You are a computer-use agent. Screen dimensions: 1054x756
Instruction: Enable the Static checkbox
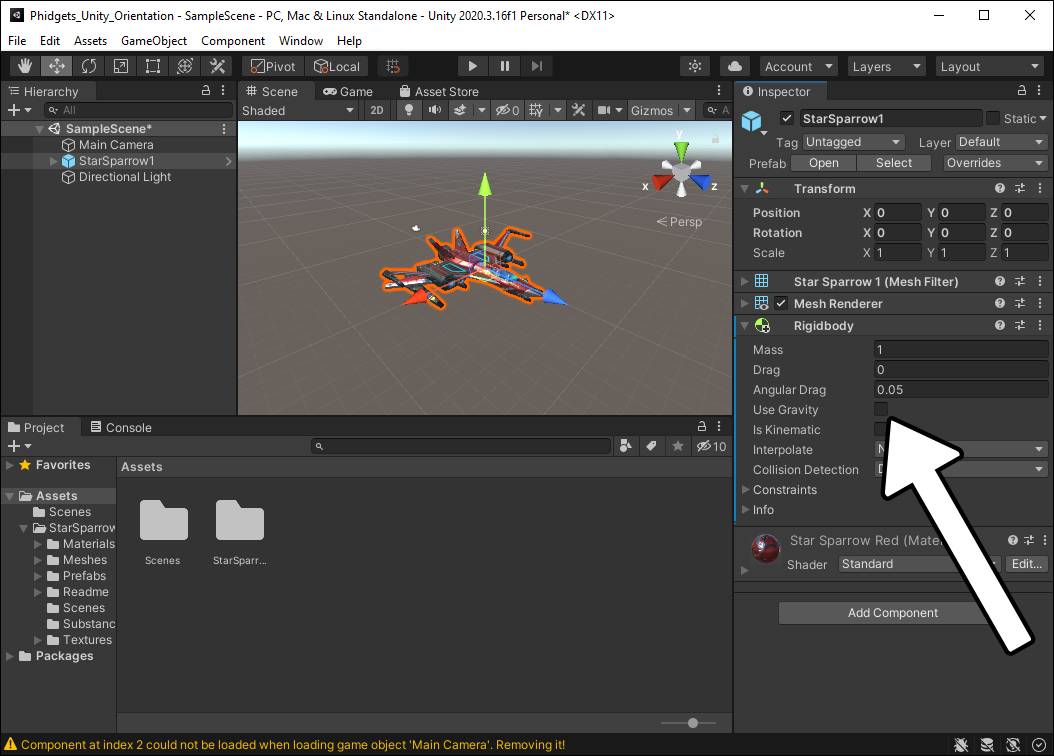click(x=993, y=118)
